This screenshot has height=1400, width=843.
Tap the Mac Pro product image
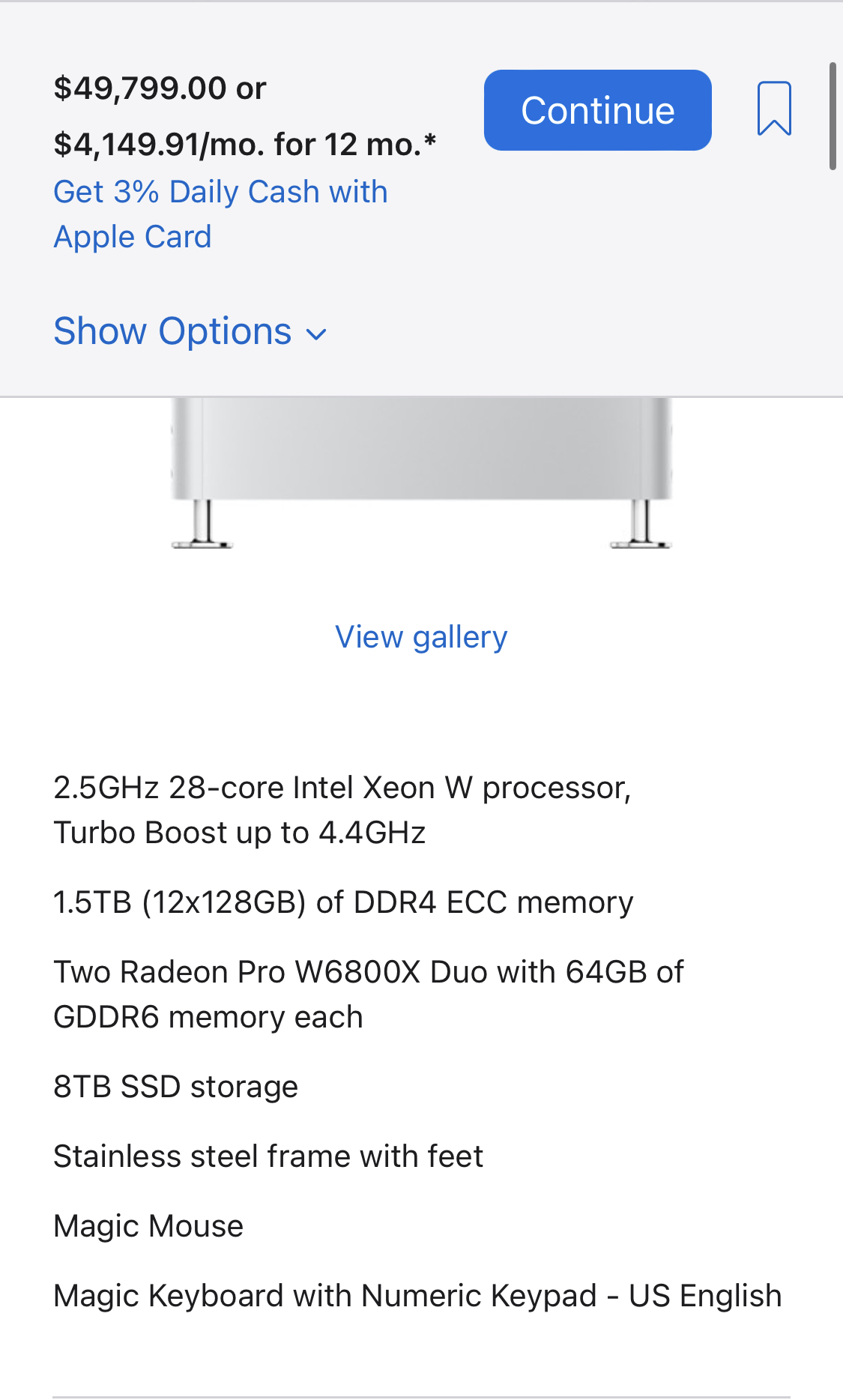[421, 450]
